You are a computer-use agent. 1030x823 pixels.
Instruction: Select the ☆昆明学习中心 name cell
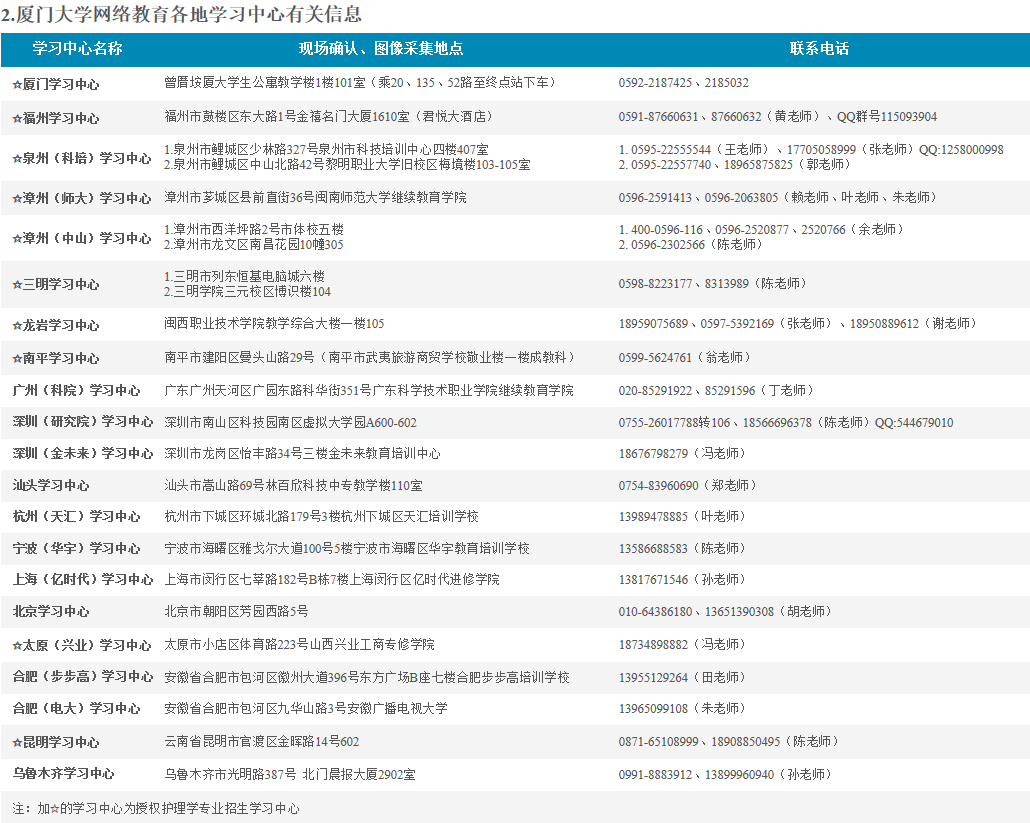click(56, 742)
